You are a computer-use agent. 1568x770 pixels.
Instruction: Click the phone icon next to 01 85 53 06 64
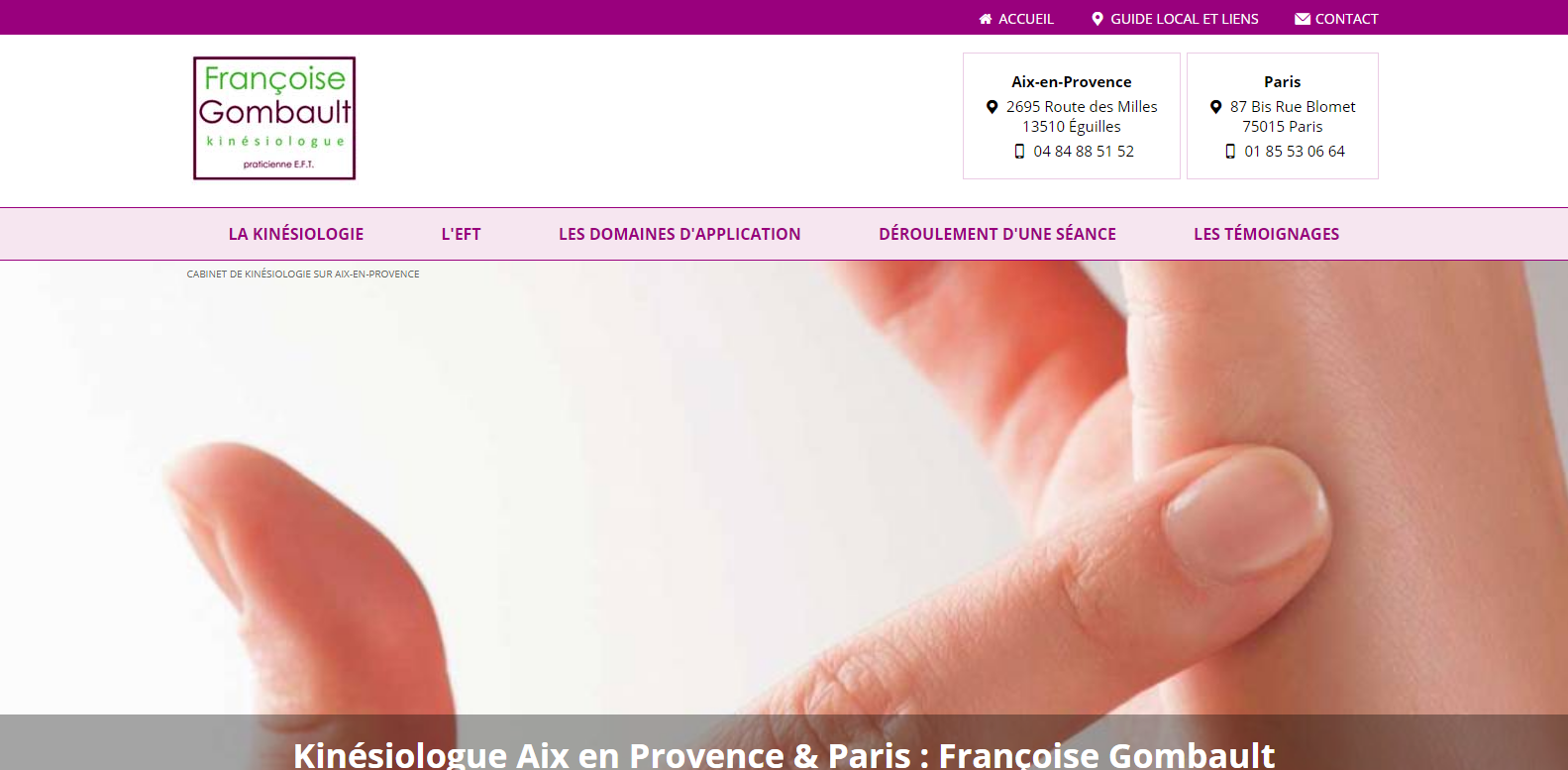pos(1230,152)
